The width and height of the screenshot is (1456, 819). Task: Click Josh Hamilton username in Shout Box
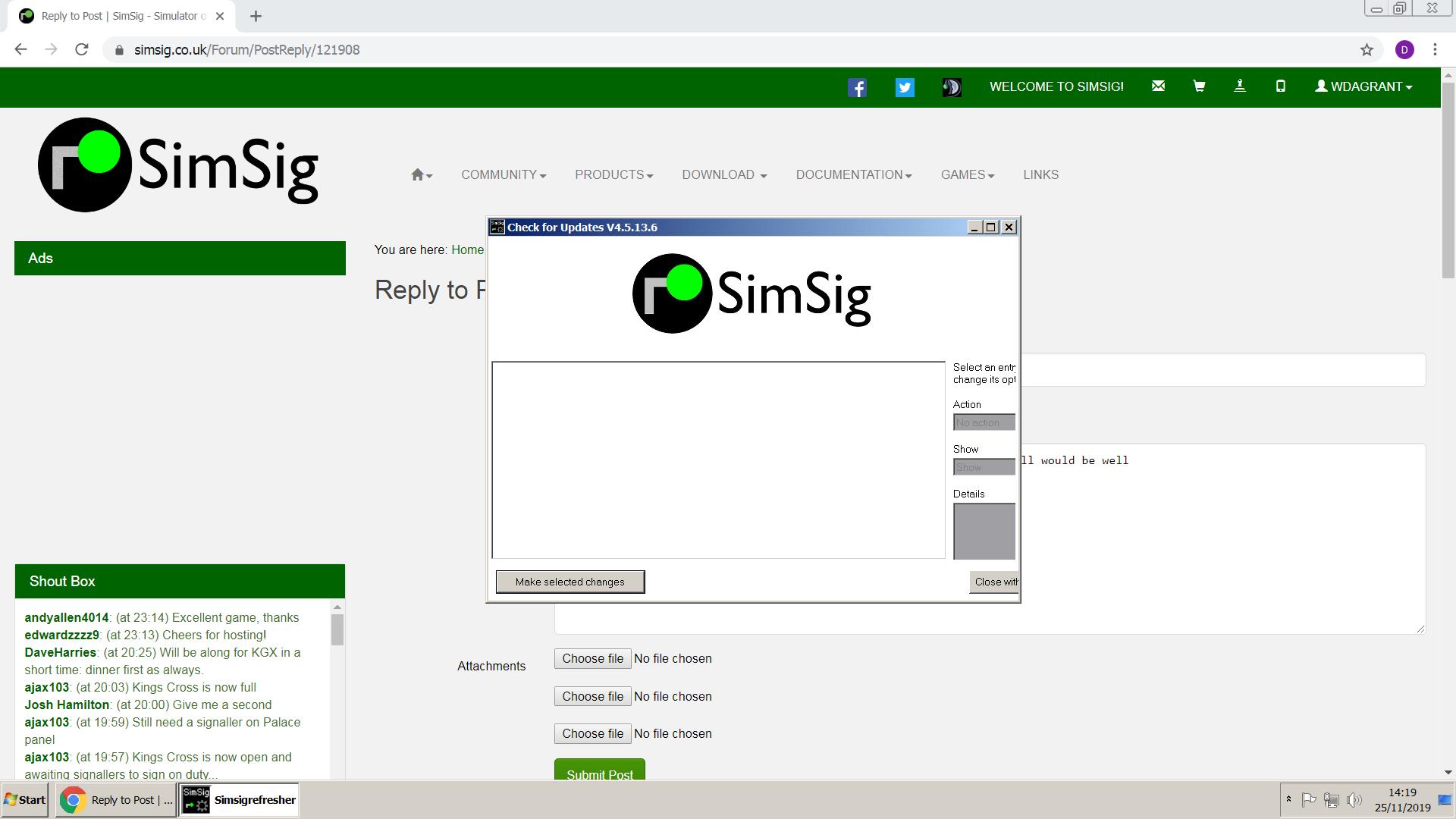67,705
